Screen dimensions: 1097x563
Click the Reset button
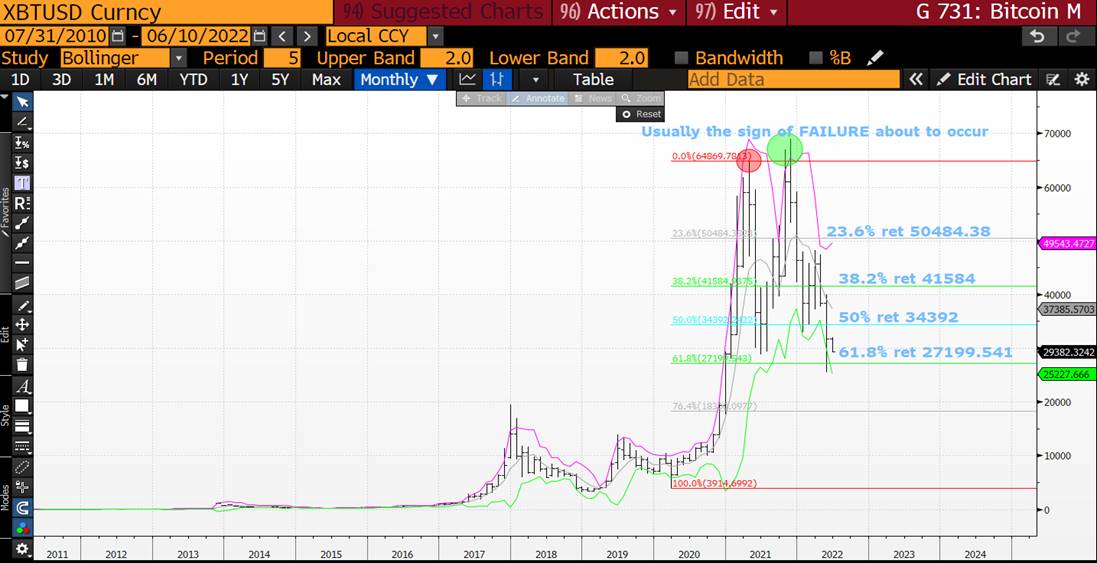tap(640, 113)
